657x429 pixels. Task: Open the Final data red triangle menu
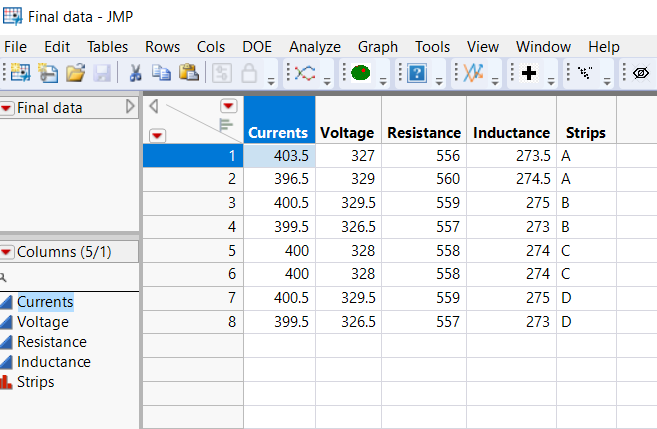click(x=8, y=108)
